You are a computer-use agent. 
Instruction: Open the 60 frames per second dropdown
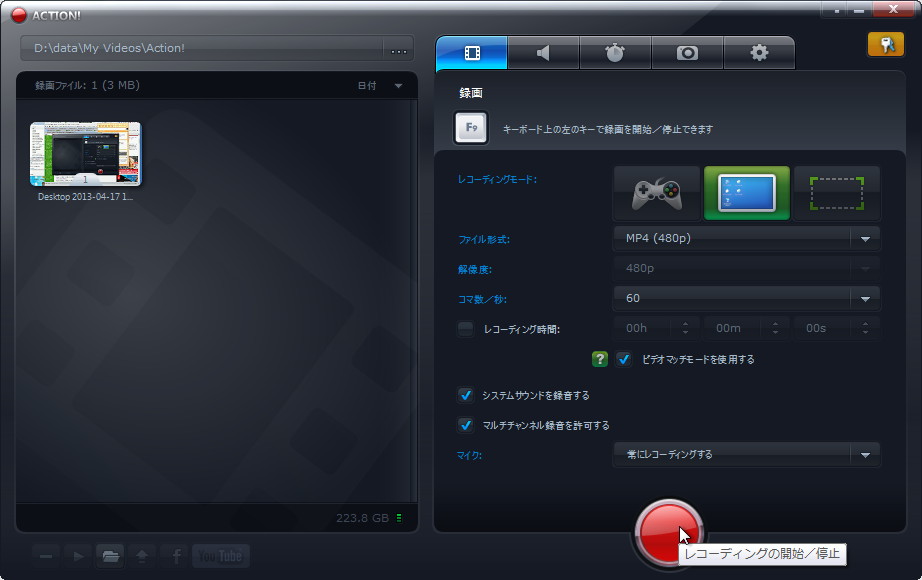[x=746, y=298]
